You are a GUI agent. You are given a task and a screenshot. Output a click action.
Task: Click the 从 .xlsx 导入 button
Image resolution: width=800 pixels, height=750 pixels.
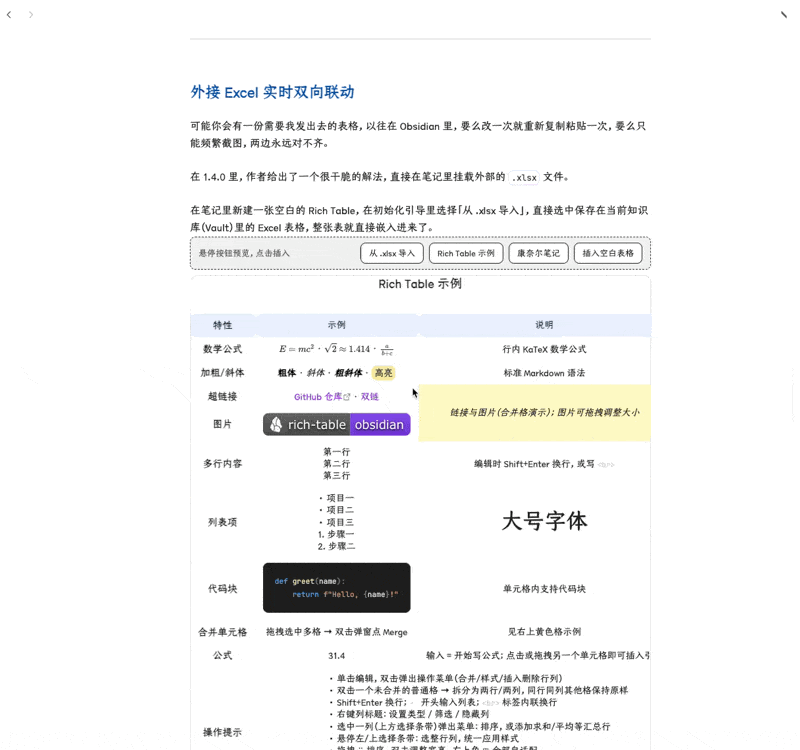click(x=392, y=253)
